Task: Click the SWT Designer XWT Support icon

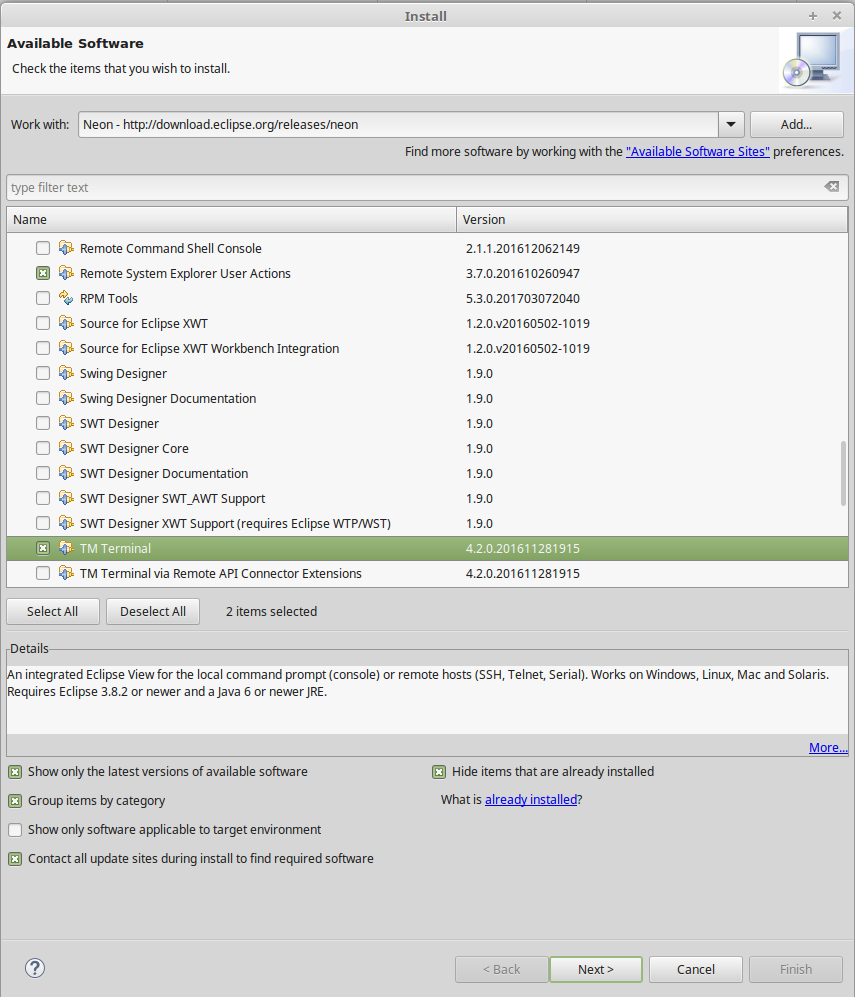Action: (66, 523)
